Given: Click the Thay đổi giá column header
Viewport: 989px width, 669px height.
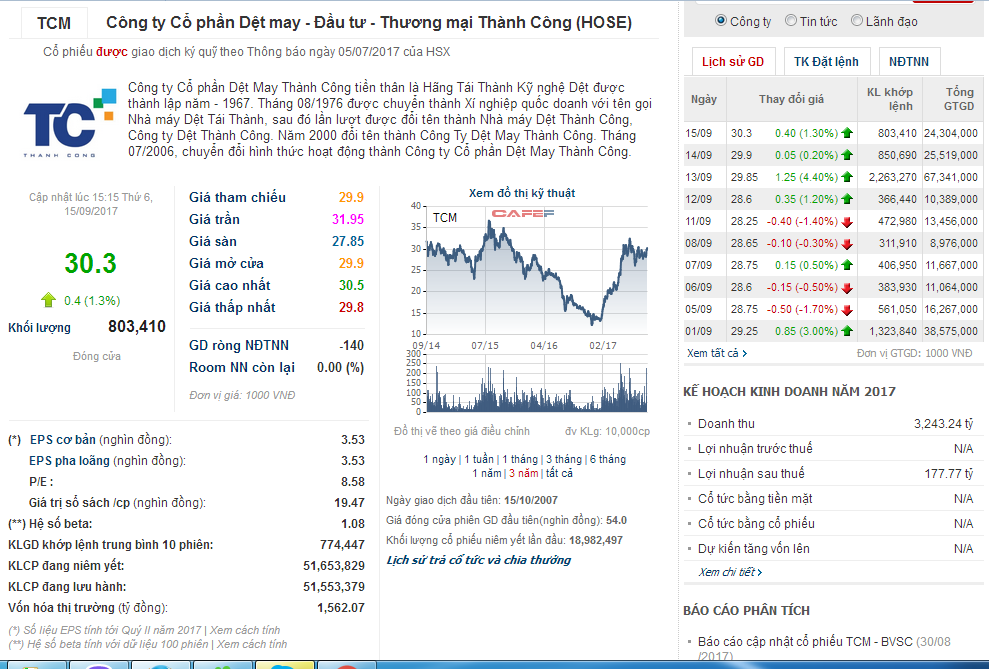Looking at the screenshot, I should [x=792, y=99].
